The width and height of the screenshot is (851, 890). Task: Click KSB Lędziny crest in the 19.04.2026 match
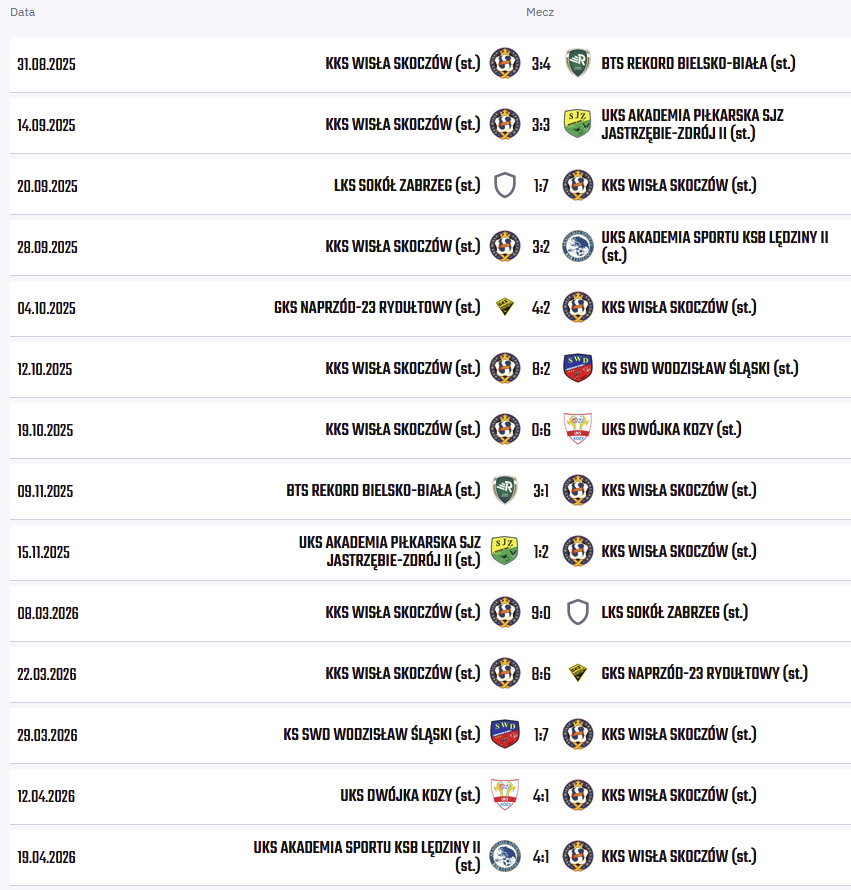pyautogui.click(x=505, y=857)
